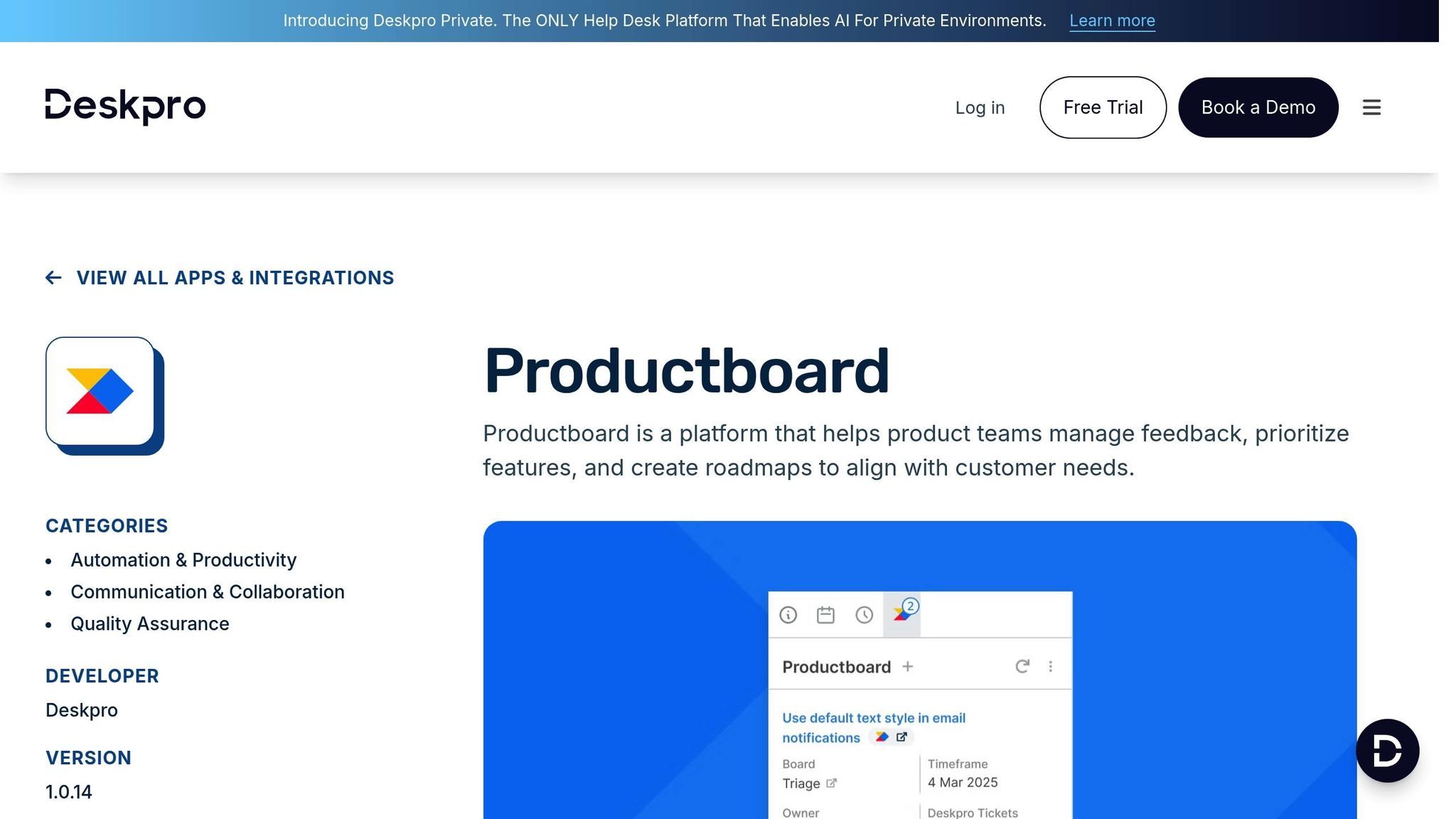
Task: Open the three-dot menu in the Productboard panel
Action: tap(1051, 667)
